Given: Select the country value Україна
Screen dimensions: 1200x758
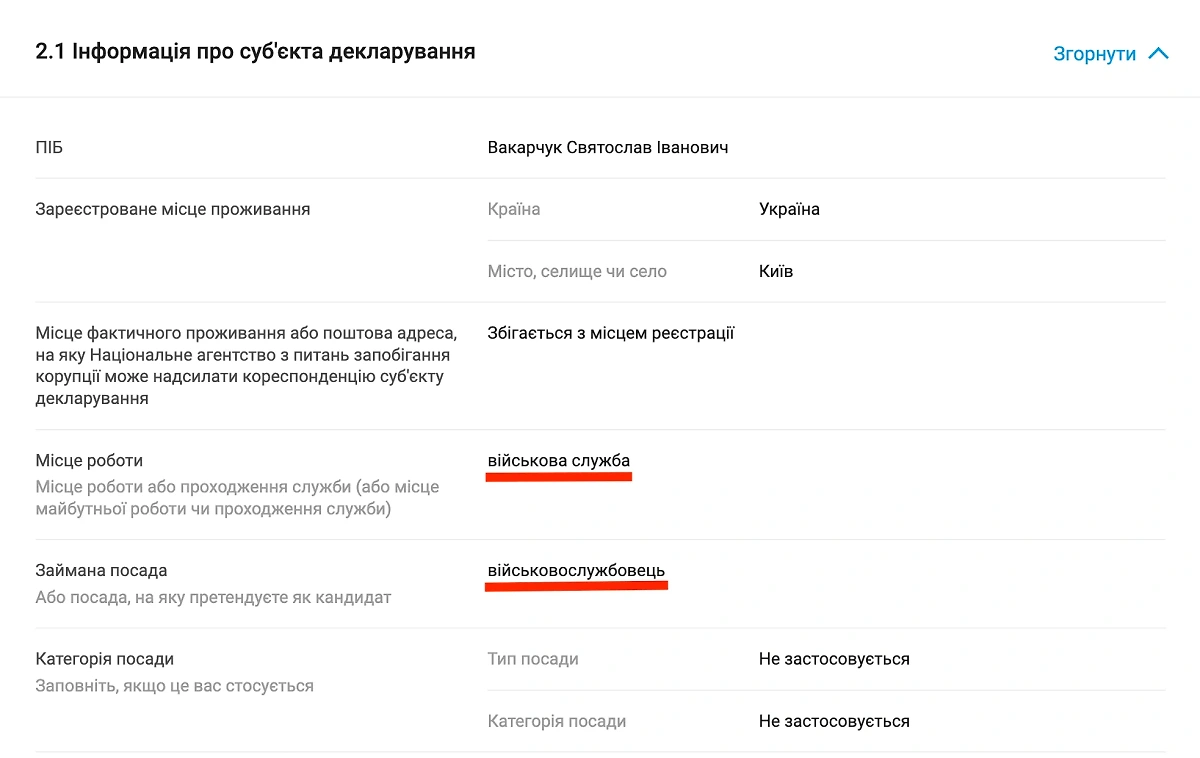Looking at the screenshot, I should pyautogui.click(x=789, y=209).
